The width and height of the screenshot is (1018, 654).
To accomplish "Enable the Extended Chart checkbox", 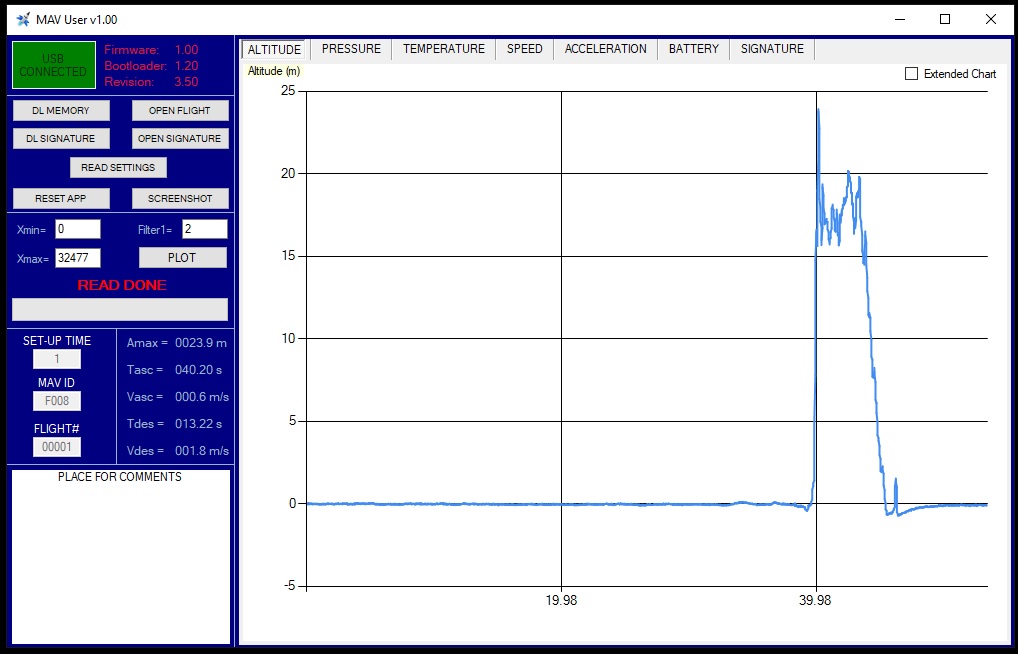I will pyautogui.click(x=912, y=74).
